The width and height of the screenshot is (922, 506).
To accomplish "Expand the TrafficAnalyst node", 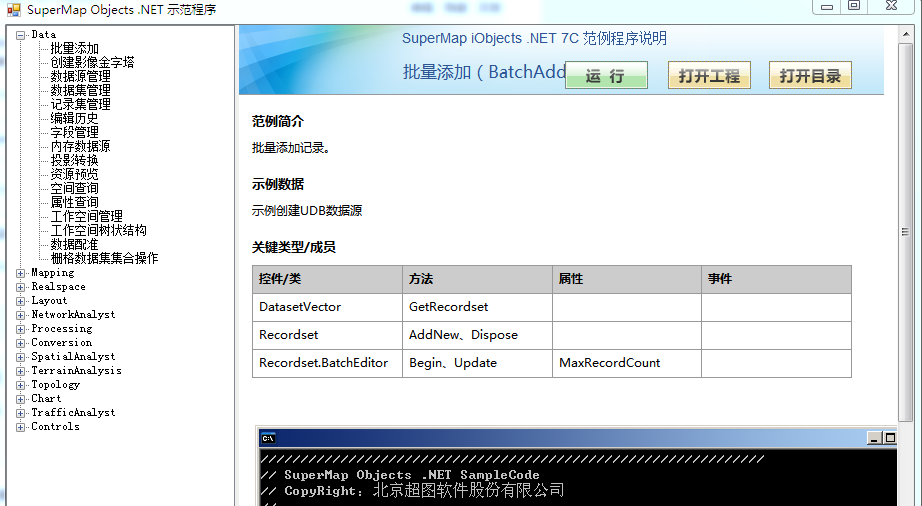I will coord(21,413).
